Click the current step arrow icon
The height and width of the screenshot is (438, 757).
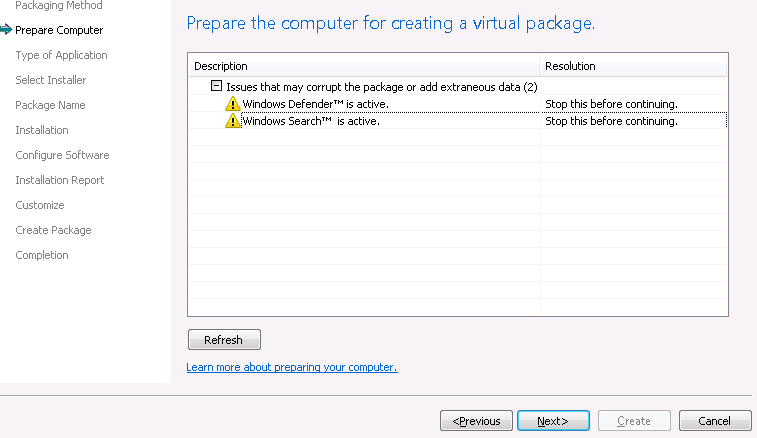coord(7,30)
